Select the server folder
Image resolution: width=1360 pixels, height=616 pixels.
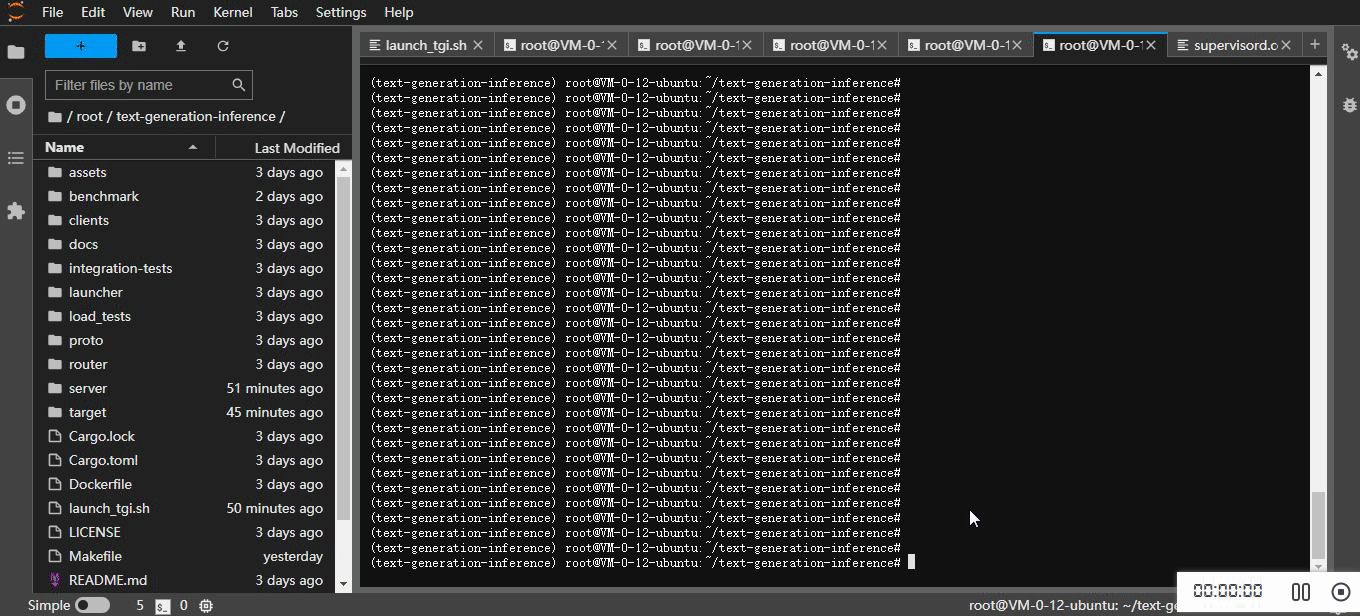(184, 388)
